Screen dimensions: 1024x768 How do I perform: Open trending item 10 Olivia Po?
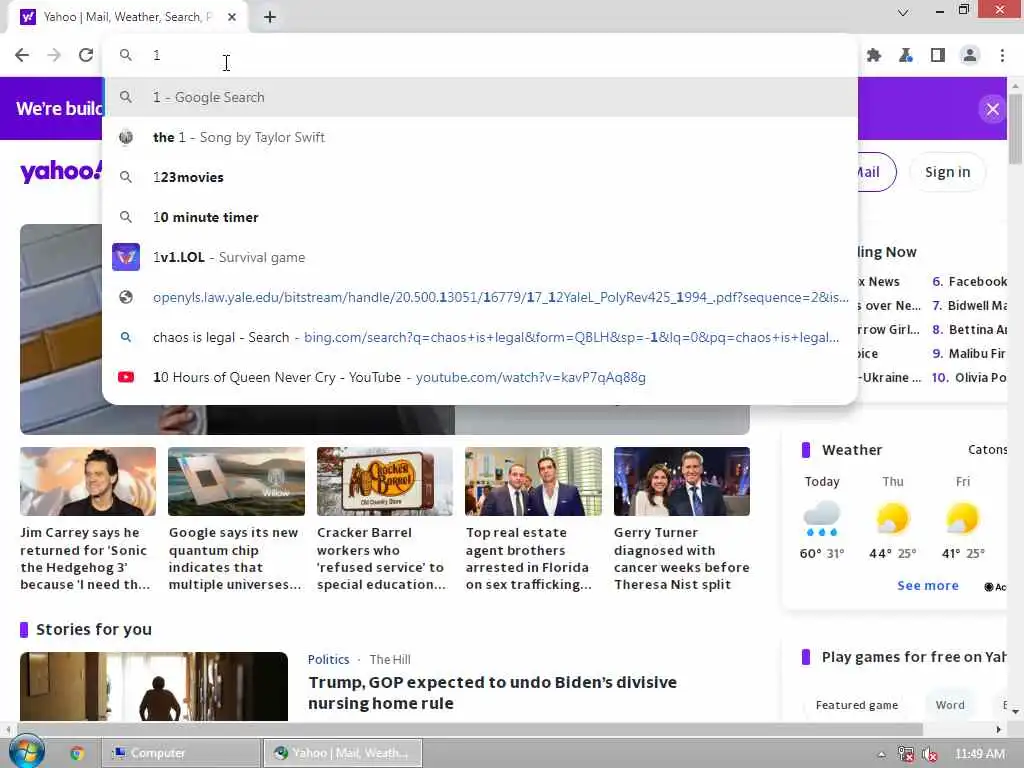[x=969, y=377]
